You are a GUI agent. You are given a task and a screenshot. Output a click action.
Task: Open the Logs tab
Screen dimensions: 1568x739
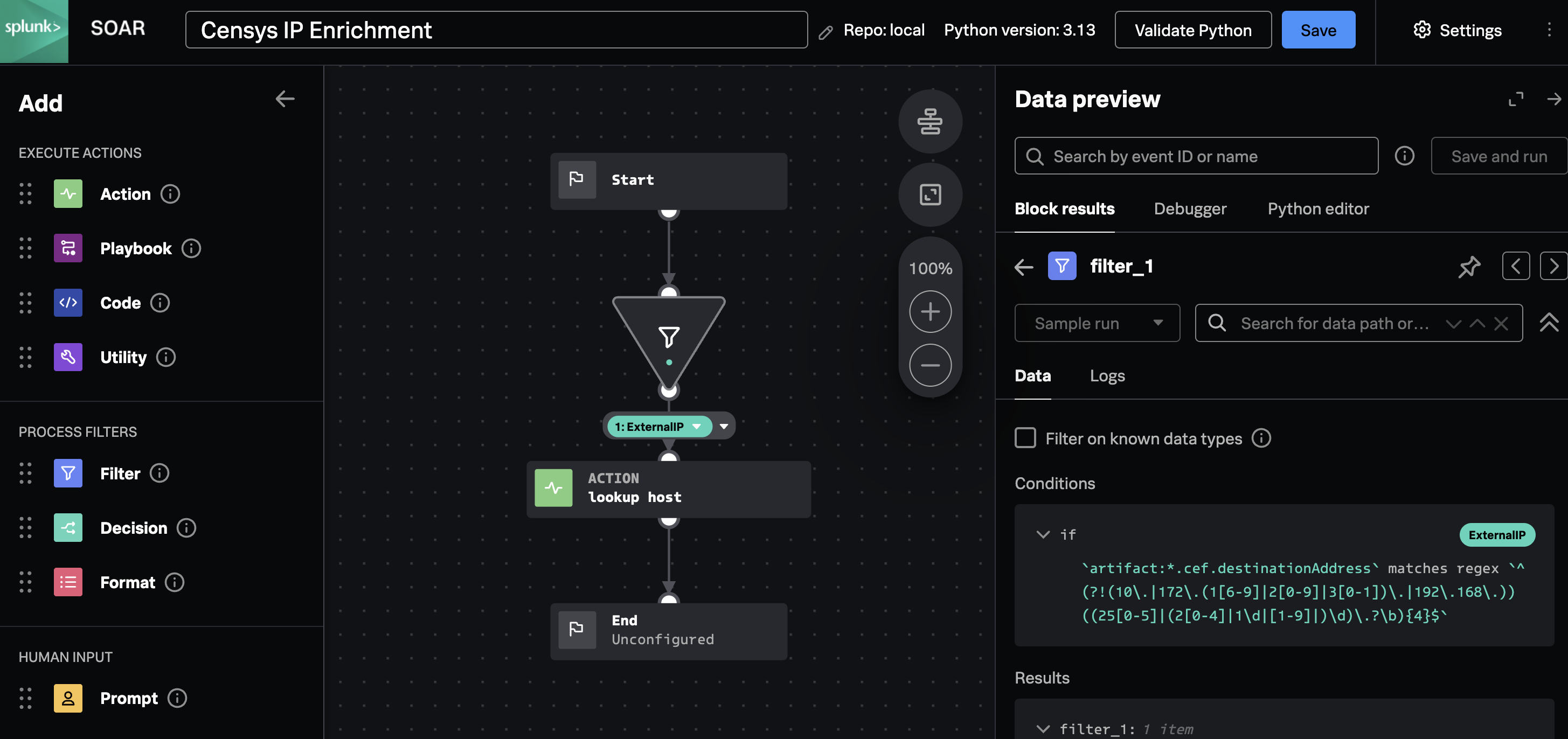click(1107, 375)
